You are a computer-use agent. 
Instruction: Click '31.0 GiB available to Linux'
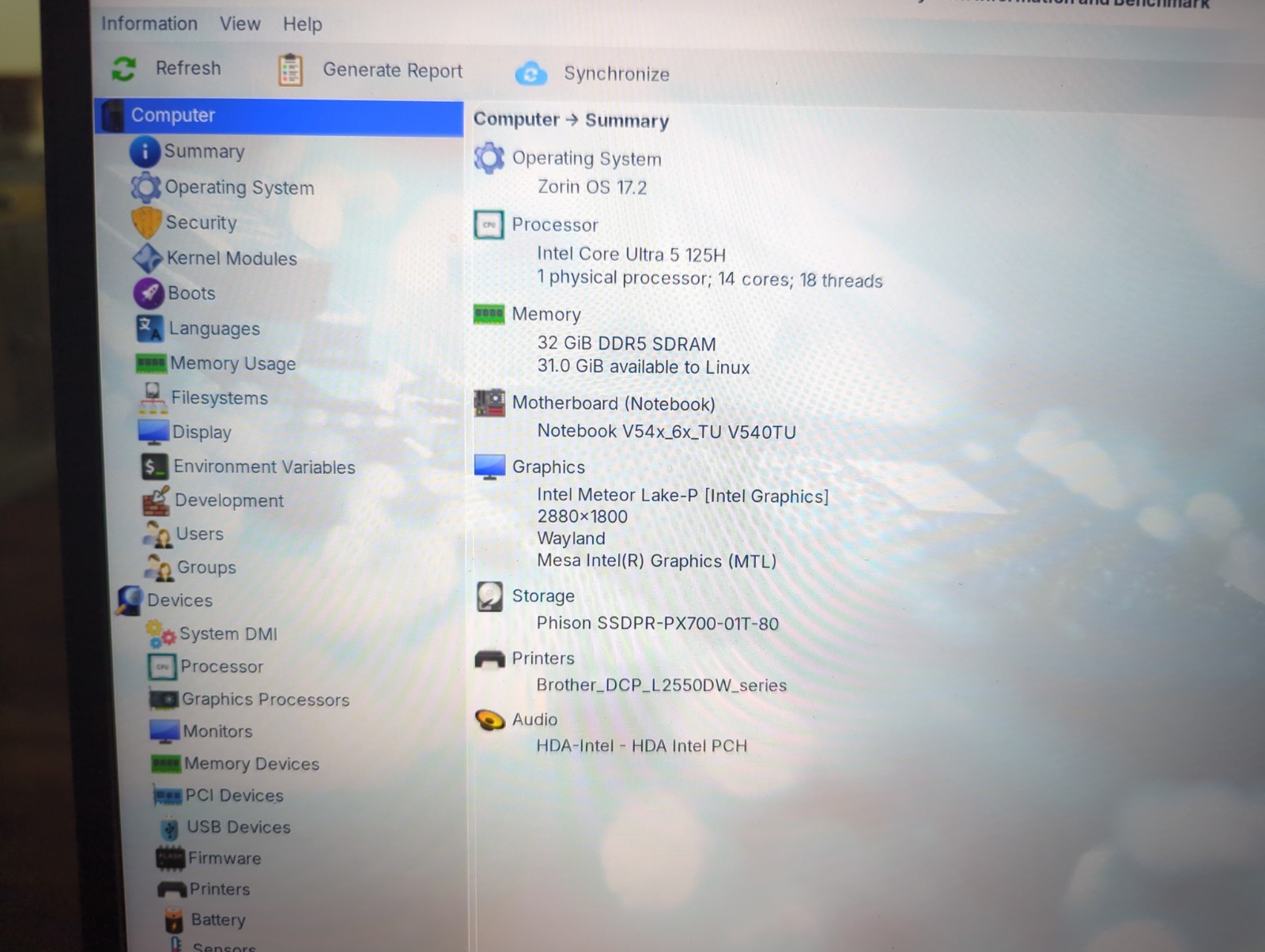tap(644, 367)
